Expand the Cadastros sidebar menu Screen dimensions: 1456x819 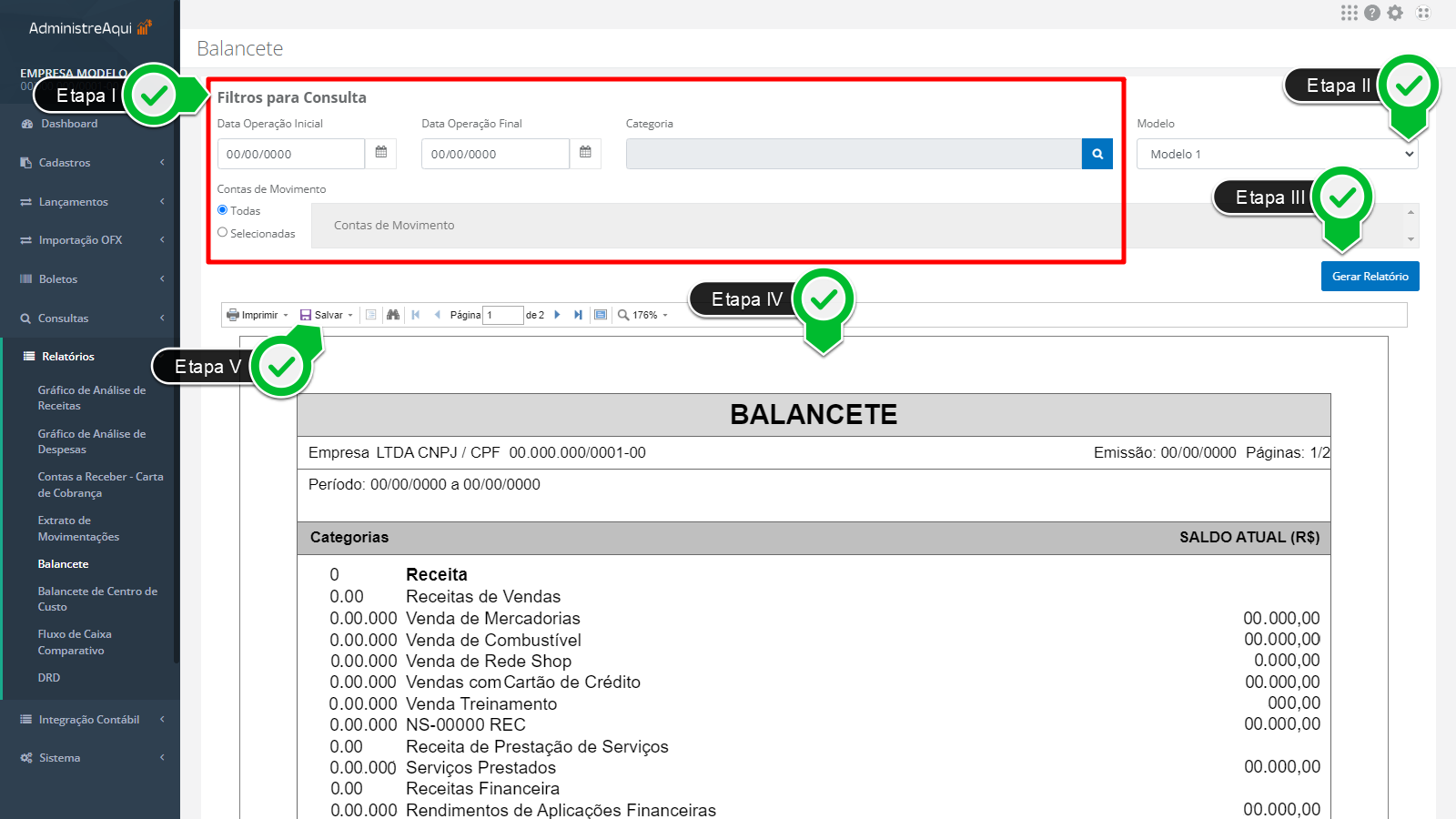point(91,163)
